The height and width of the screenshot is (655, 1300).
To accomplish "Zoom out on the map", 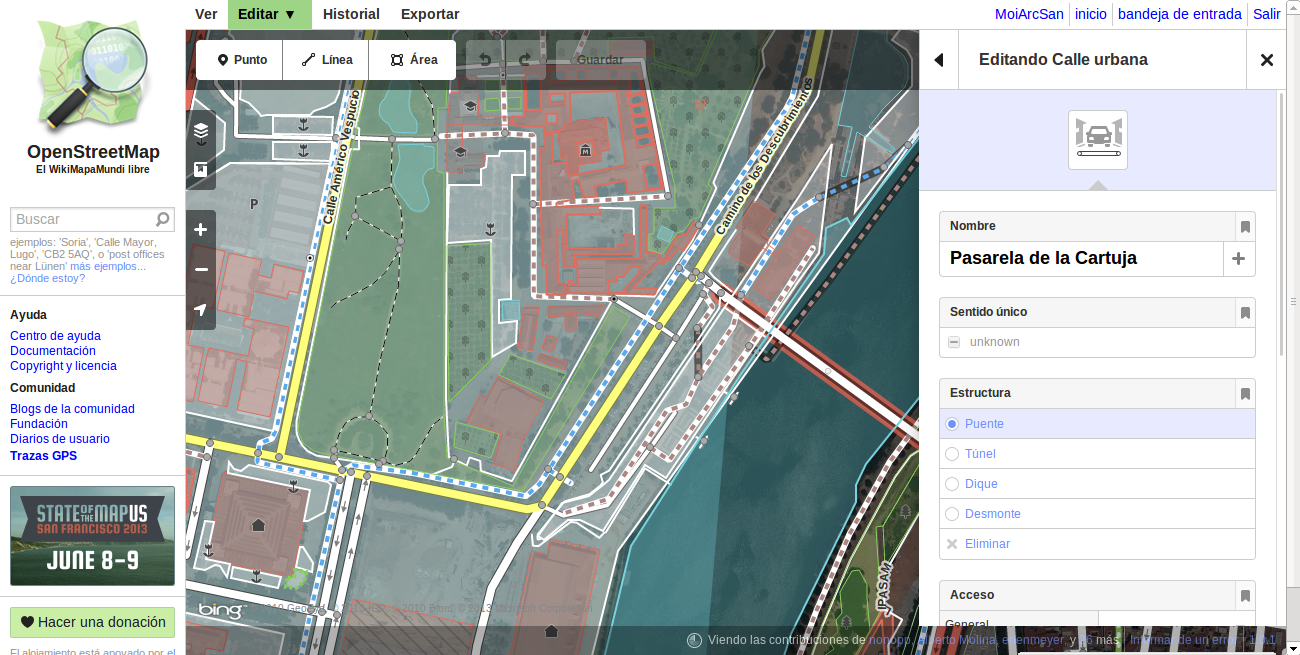I will (x=201, y=270).
